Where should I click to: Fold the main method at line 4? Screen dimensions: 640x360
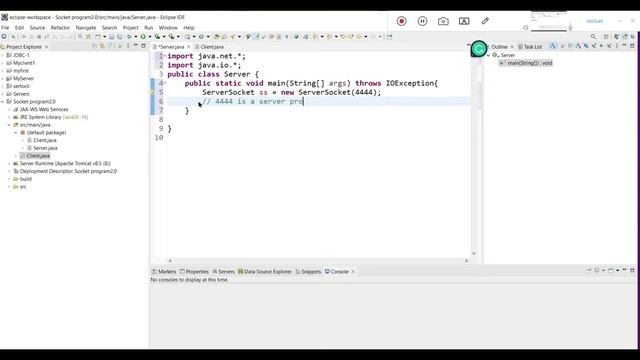165,83
